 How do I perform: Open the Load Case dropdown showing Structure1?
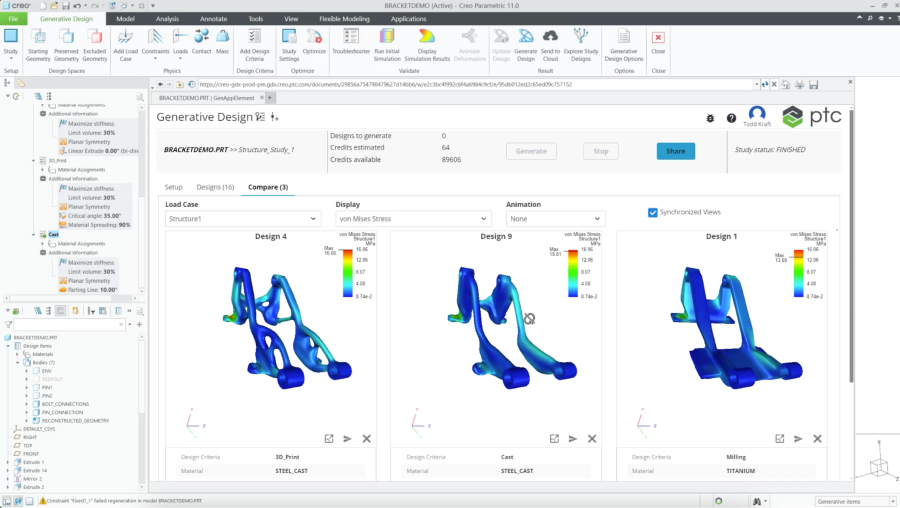(x=242, y=218)
